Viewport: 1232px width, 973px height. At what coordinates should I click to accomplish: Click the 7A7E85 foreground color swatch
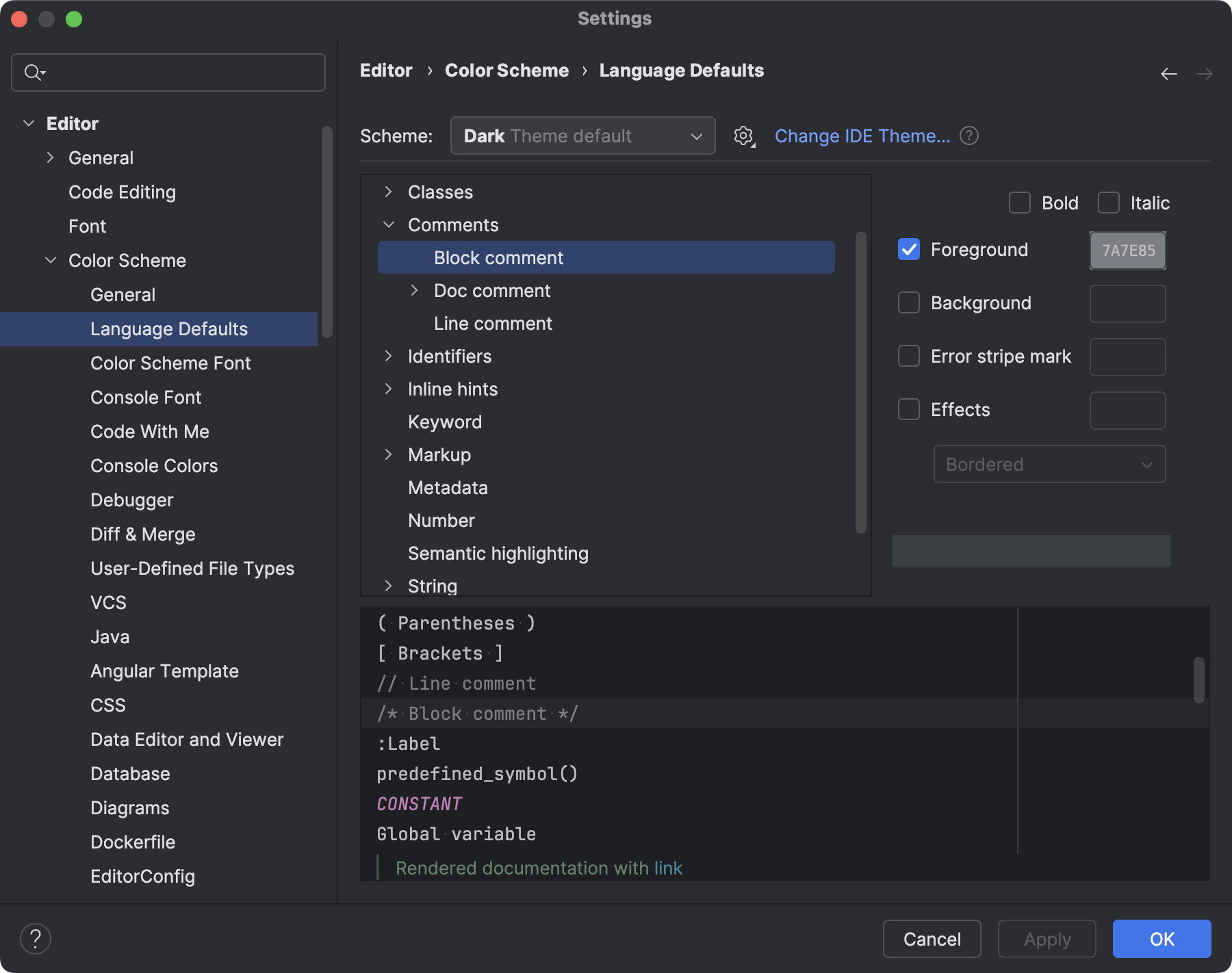tap(1127, 250)
